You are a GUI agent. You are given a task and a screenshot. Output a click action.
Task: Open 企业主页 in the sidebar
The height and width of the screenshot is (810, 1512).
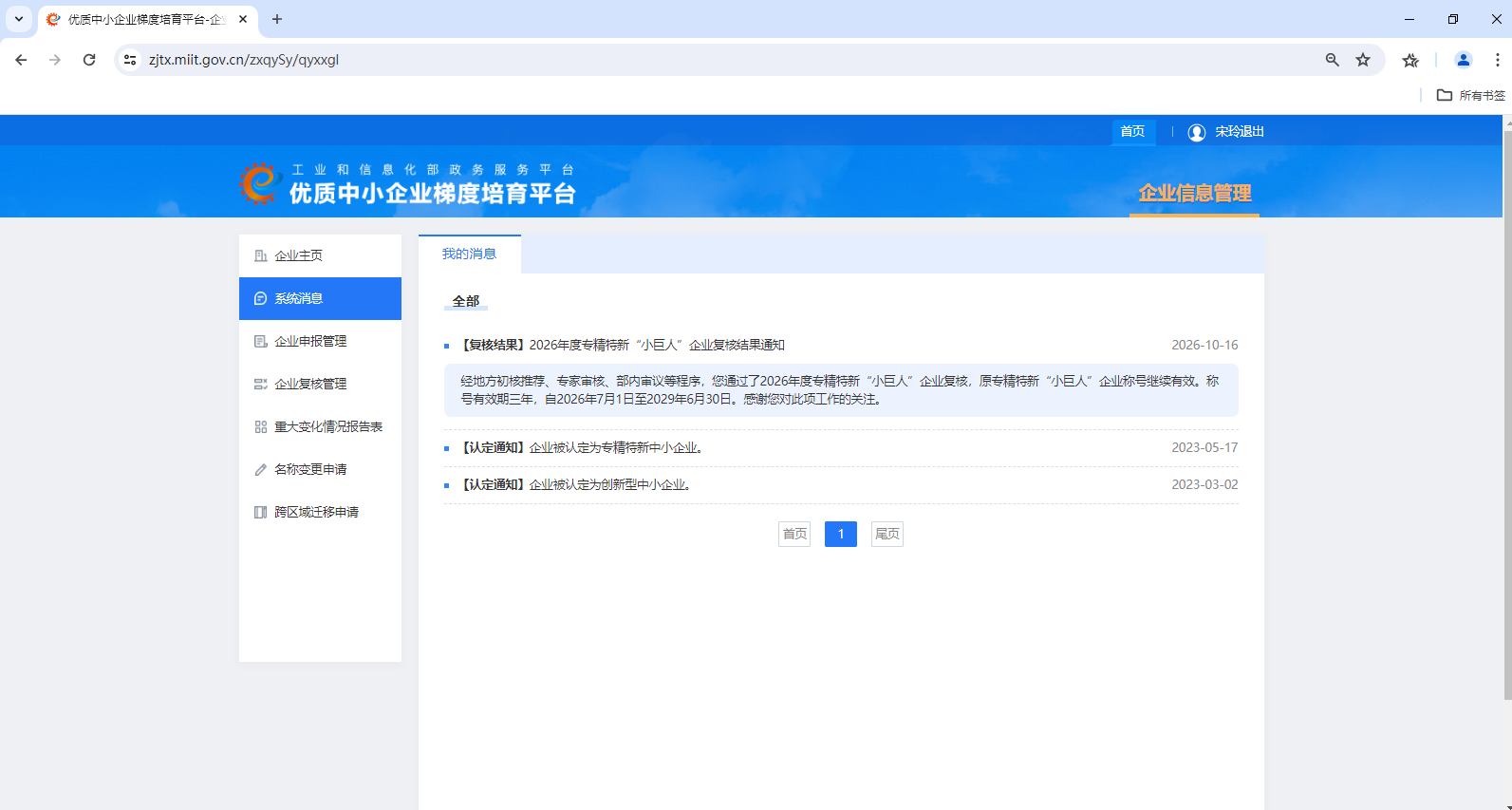(x=320, y=255)
